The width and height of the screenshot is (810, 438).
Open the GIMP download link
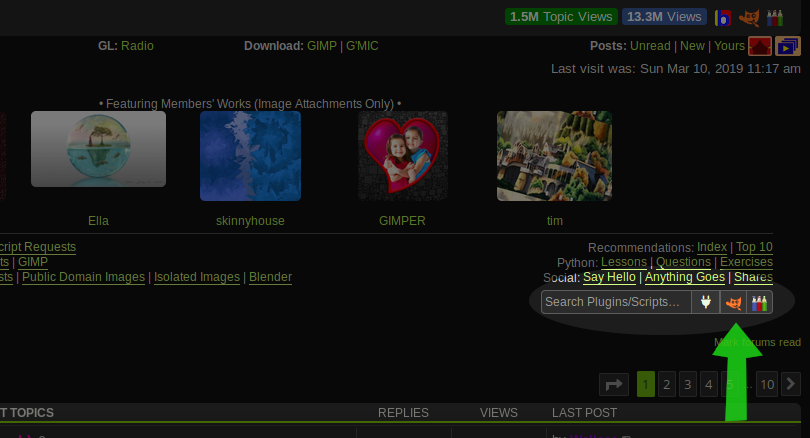[x=322, y=46]
